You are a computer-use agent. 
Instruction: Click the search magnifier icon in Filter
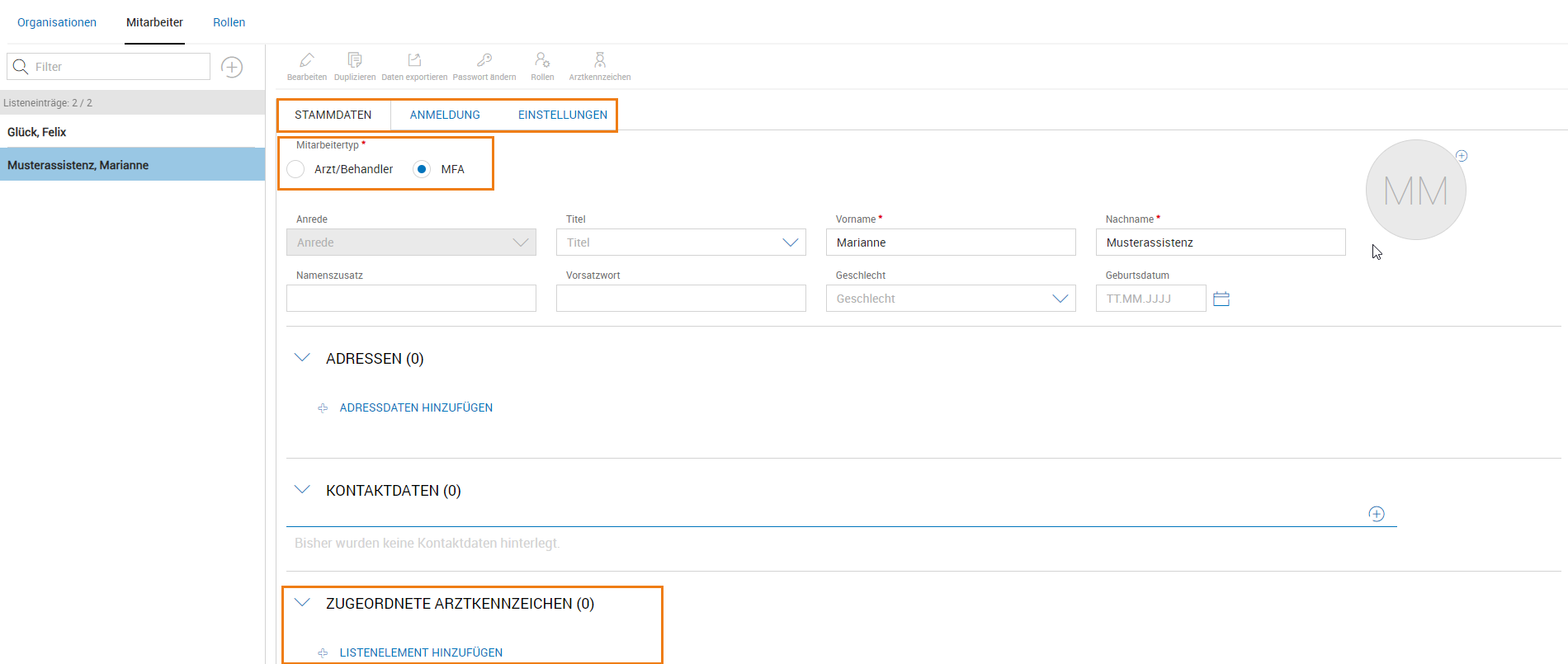(21, 67)
